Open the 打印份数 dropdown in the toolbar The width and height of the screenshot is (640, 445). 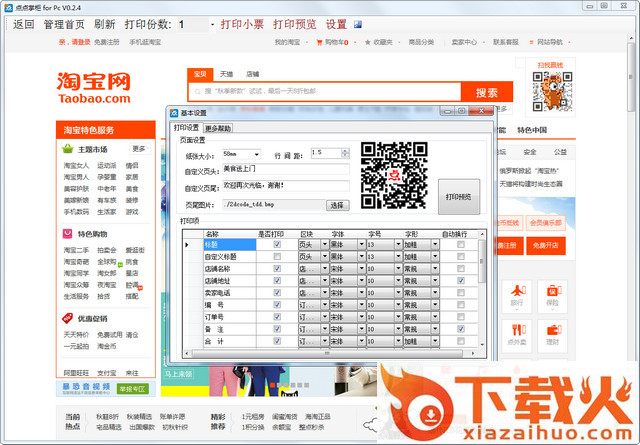[212, 24]
